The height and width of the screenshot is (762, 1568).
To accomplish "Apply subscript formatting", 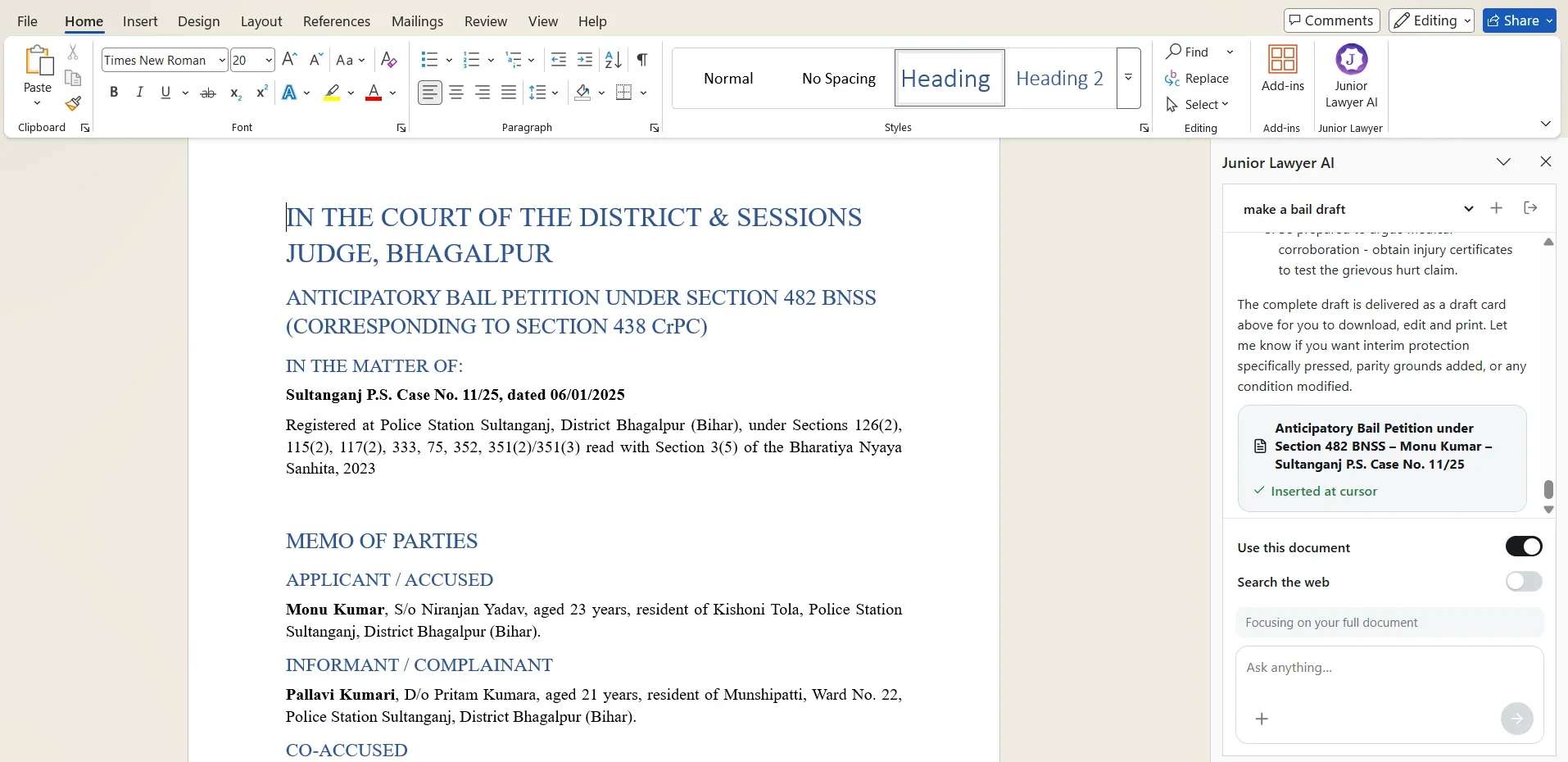I will point(235,93).
